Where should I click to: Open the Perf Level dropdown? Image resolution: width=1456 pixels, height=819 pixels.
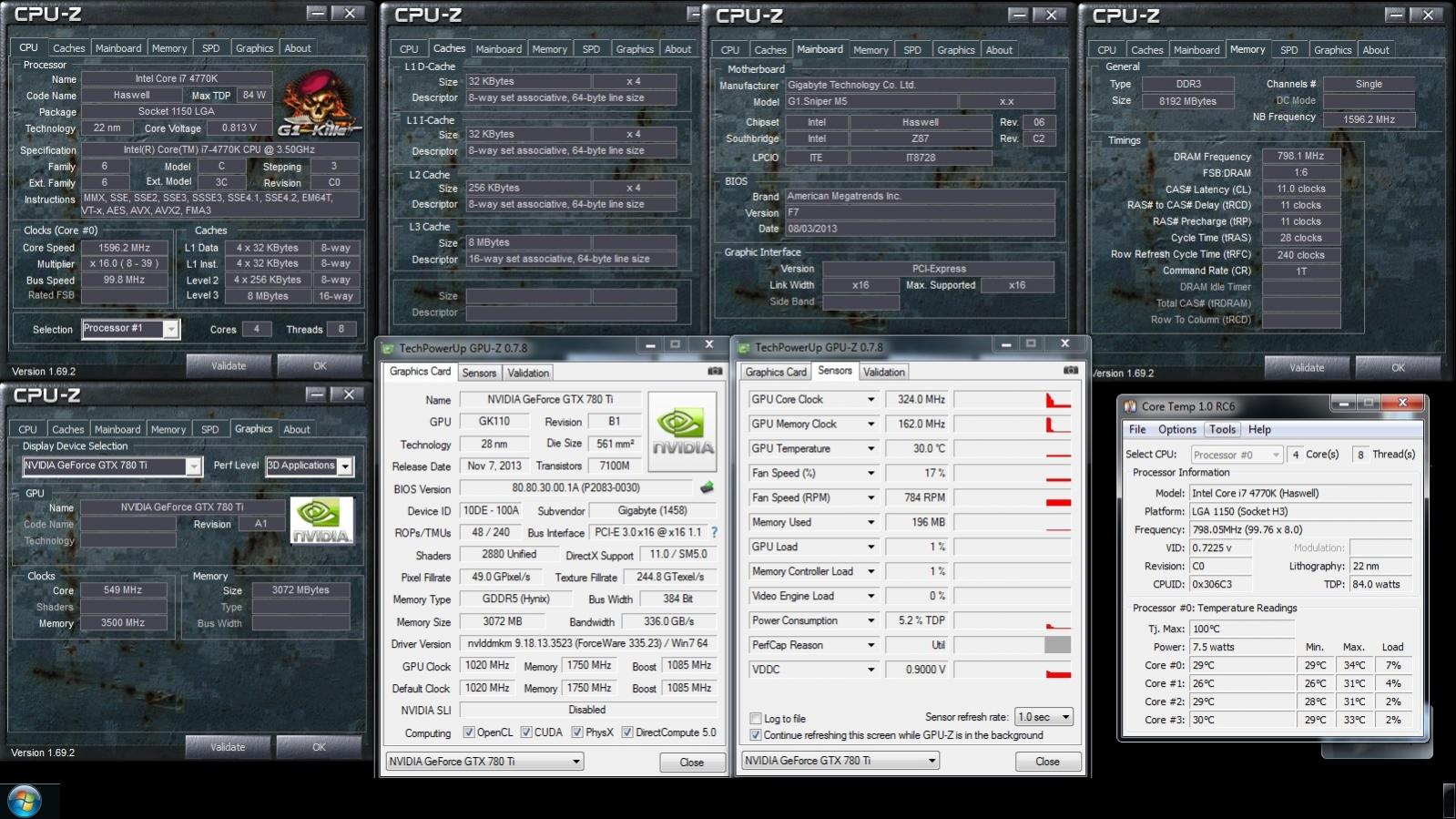coord(345,466)
